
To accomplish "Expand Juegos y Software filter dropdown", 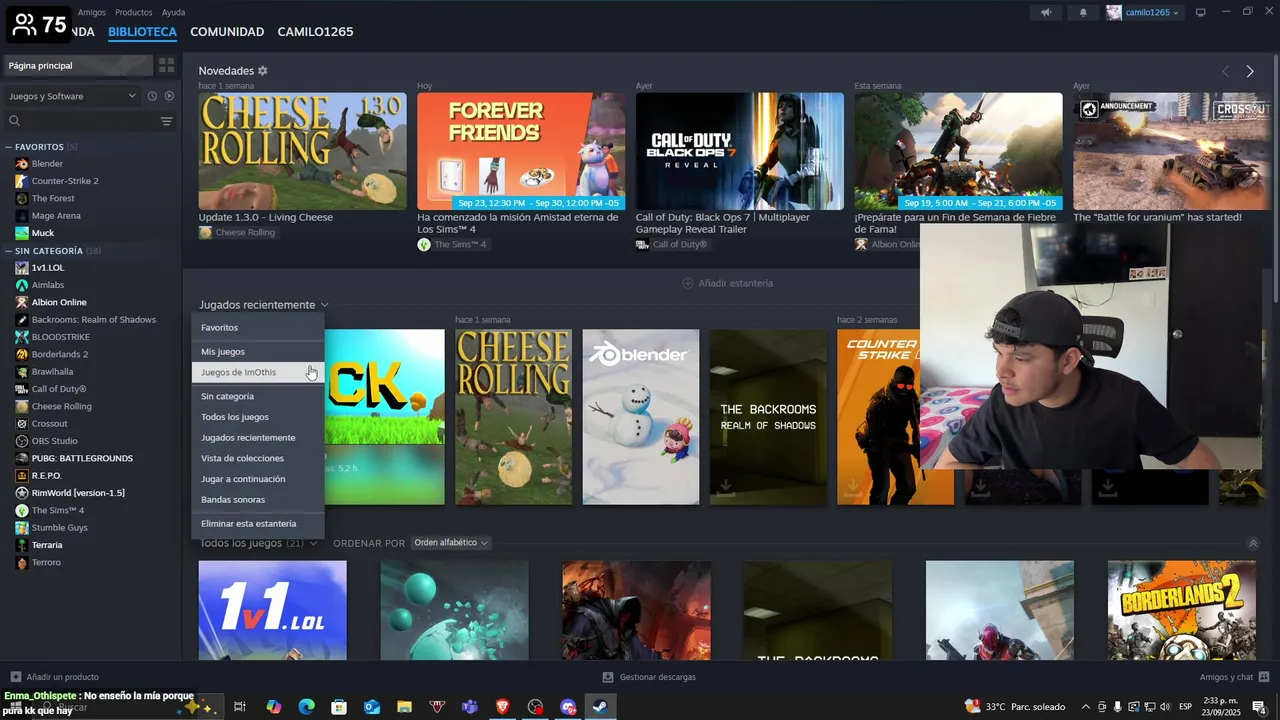I will point(72,96).
